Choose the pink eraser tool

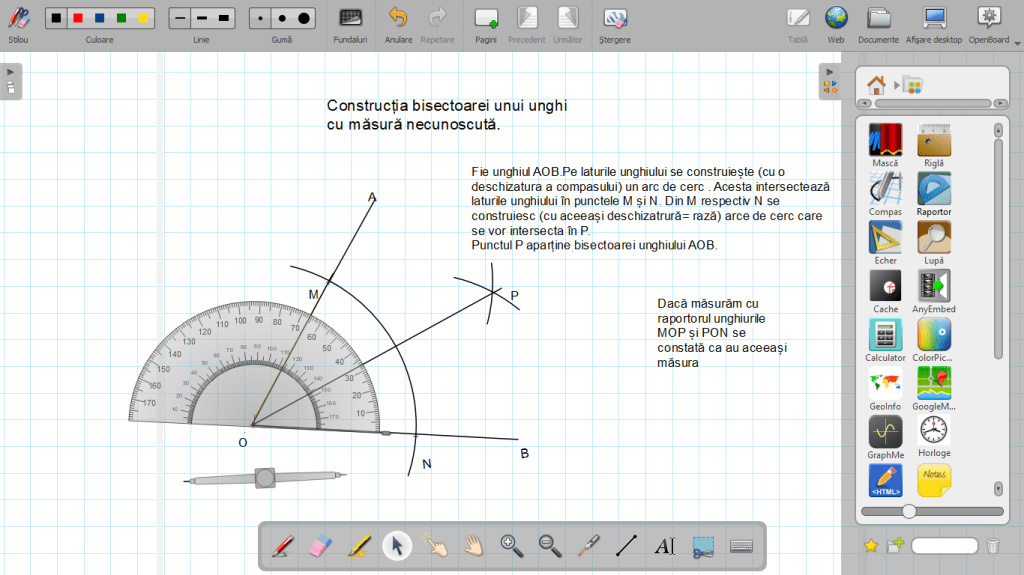(x=321, y=546)
